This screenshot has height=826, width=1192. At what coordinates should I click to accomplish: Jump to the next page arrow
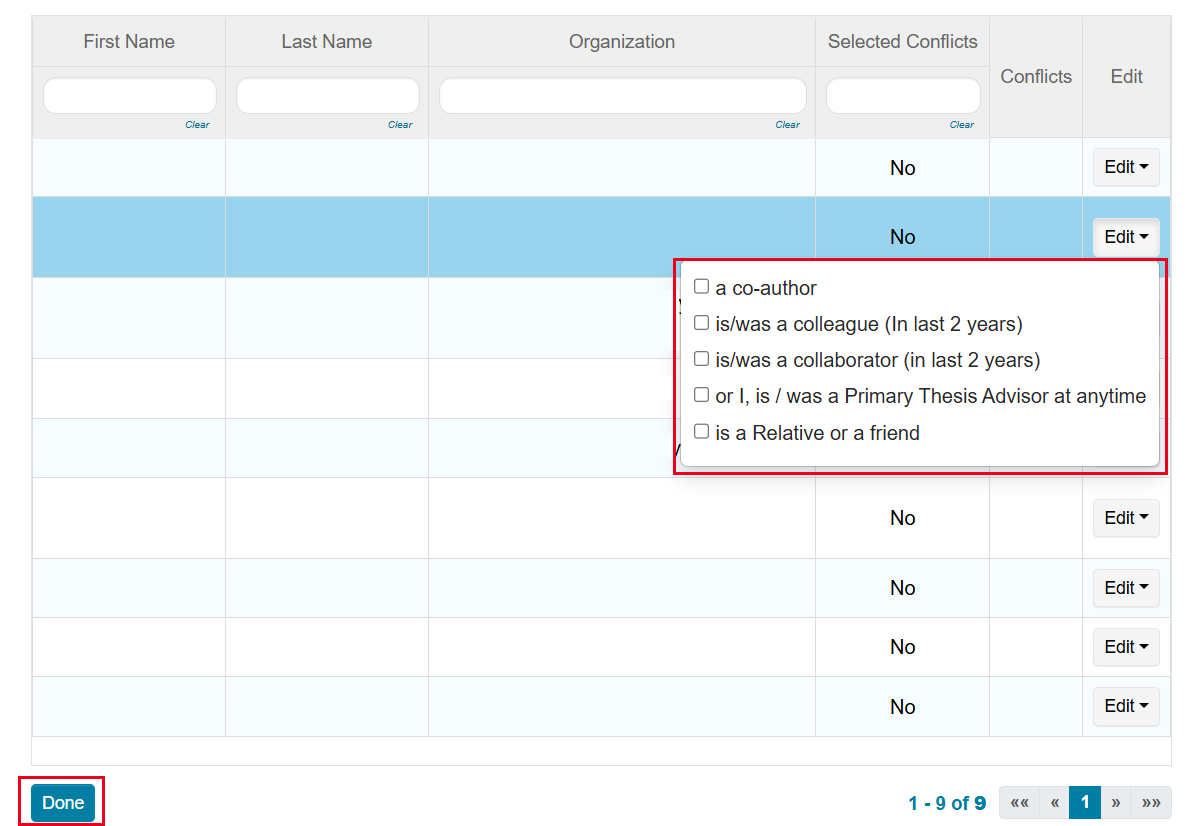pyautogui.click(x=1116, y=802)
